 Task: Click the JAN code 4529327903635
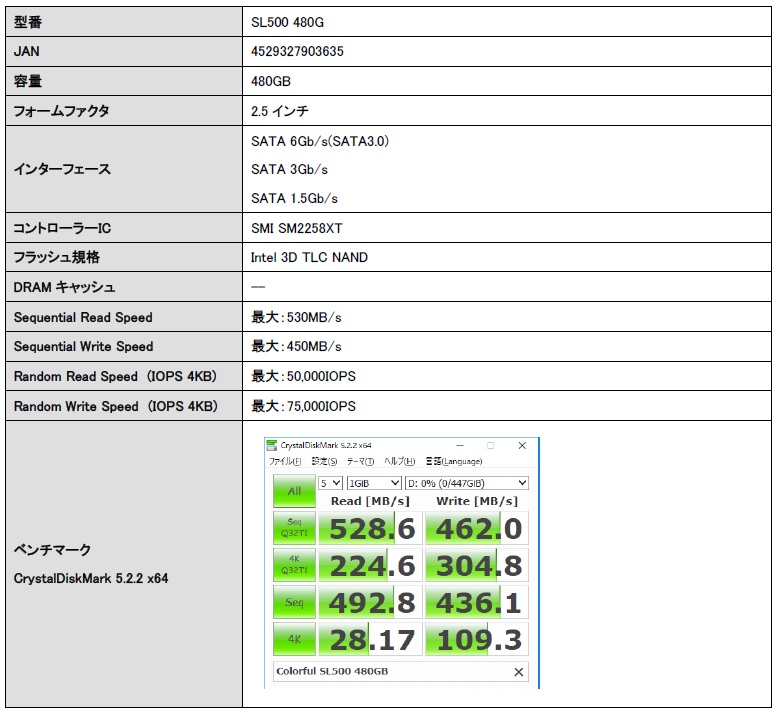(x=297, y=52)
